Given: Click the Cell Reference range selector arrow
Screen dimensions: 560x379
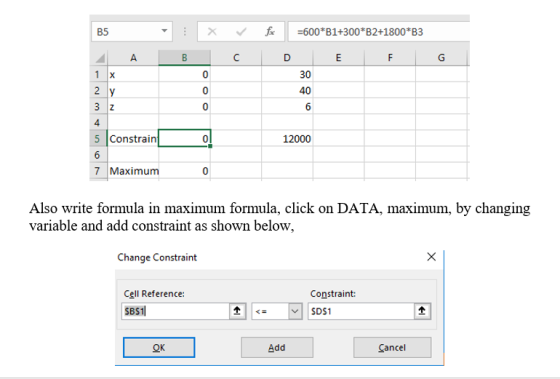Looking at the screenshot, I should pyautogui.click(x=237, y=311).
